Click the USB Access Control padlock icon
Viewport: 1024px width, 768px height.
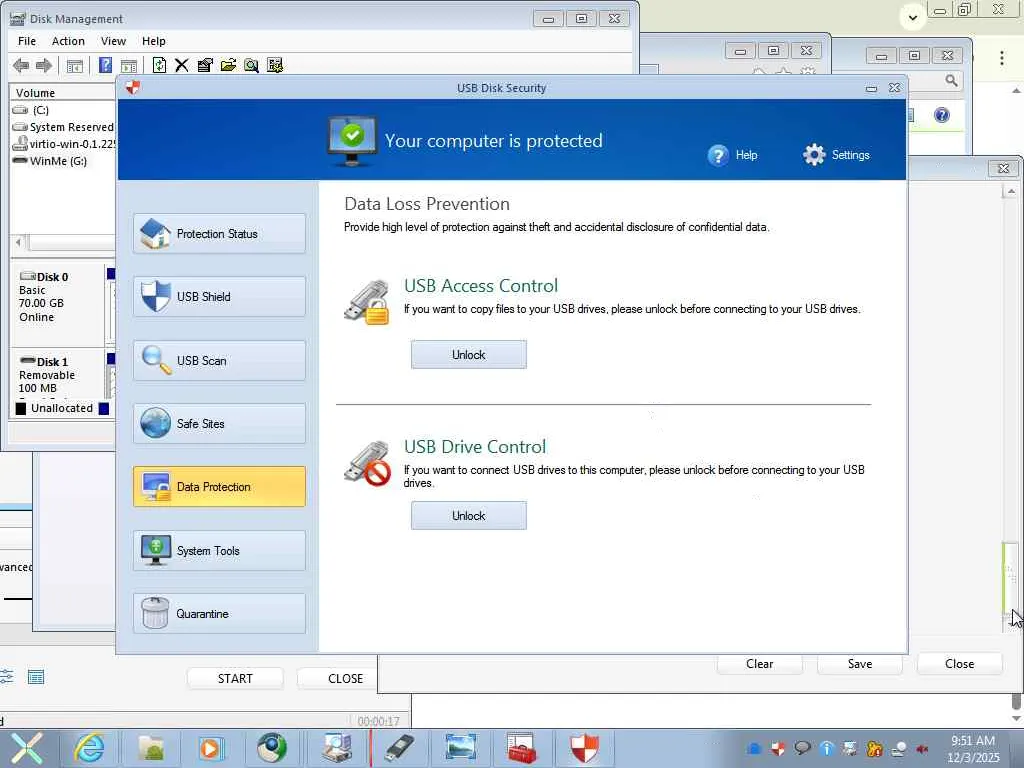pyautogui.click(x=367, y=302)
